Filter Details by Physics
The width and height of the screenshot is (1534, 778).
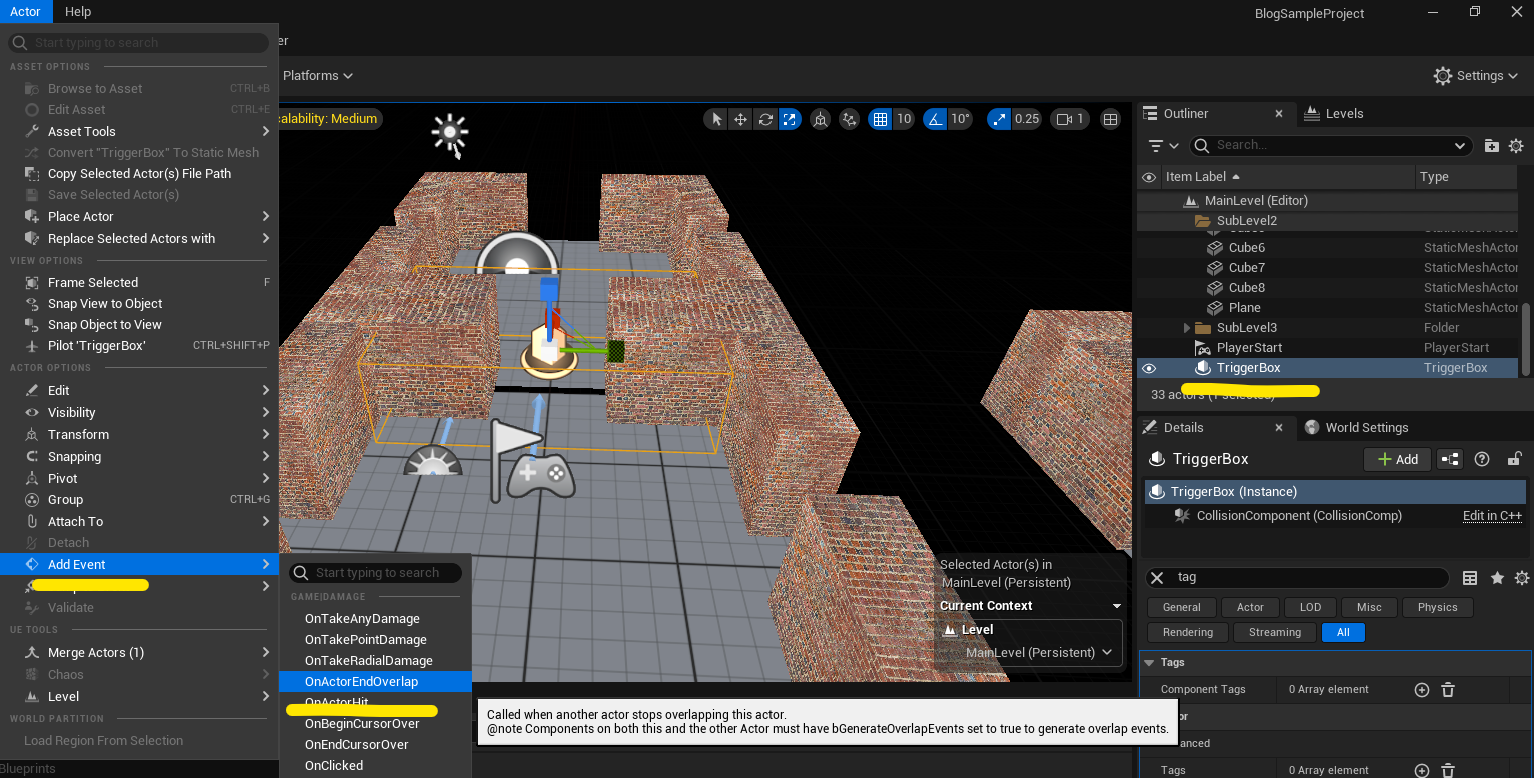[1438, 607]
